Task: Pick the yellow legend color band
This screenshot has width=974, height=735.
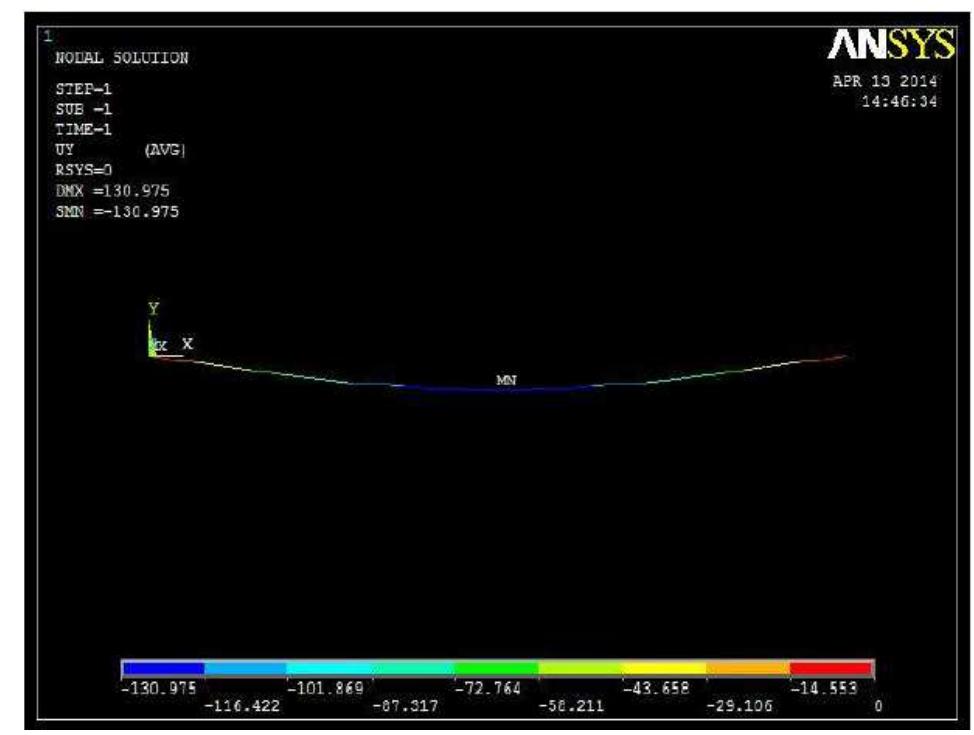Action: coord(664,669)
